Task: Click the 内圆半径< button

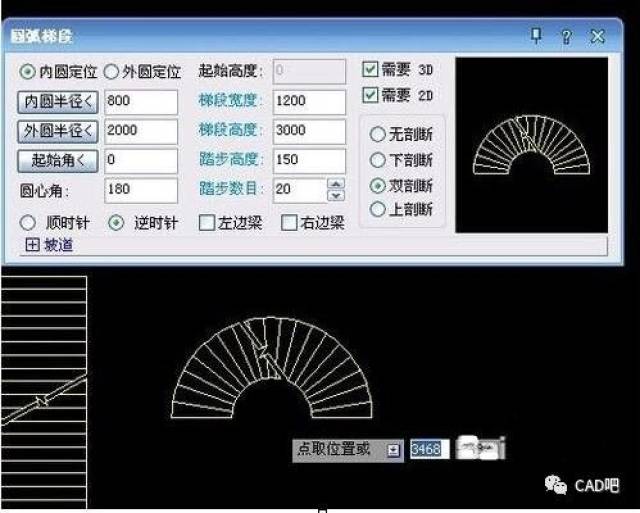Action: click(58, 102)
